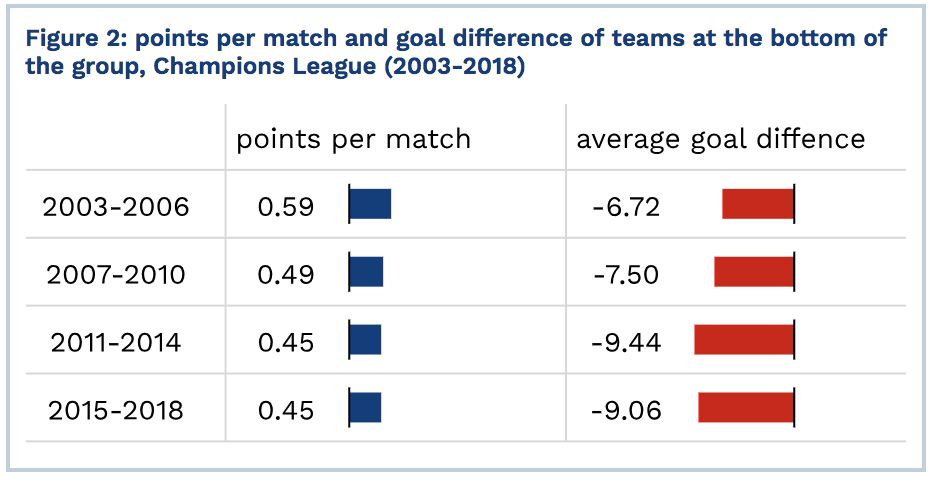This screenshot has height=482, width=930.
Task: Select the 'average goal diffence' column header
Action: point(721,140)
